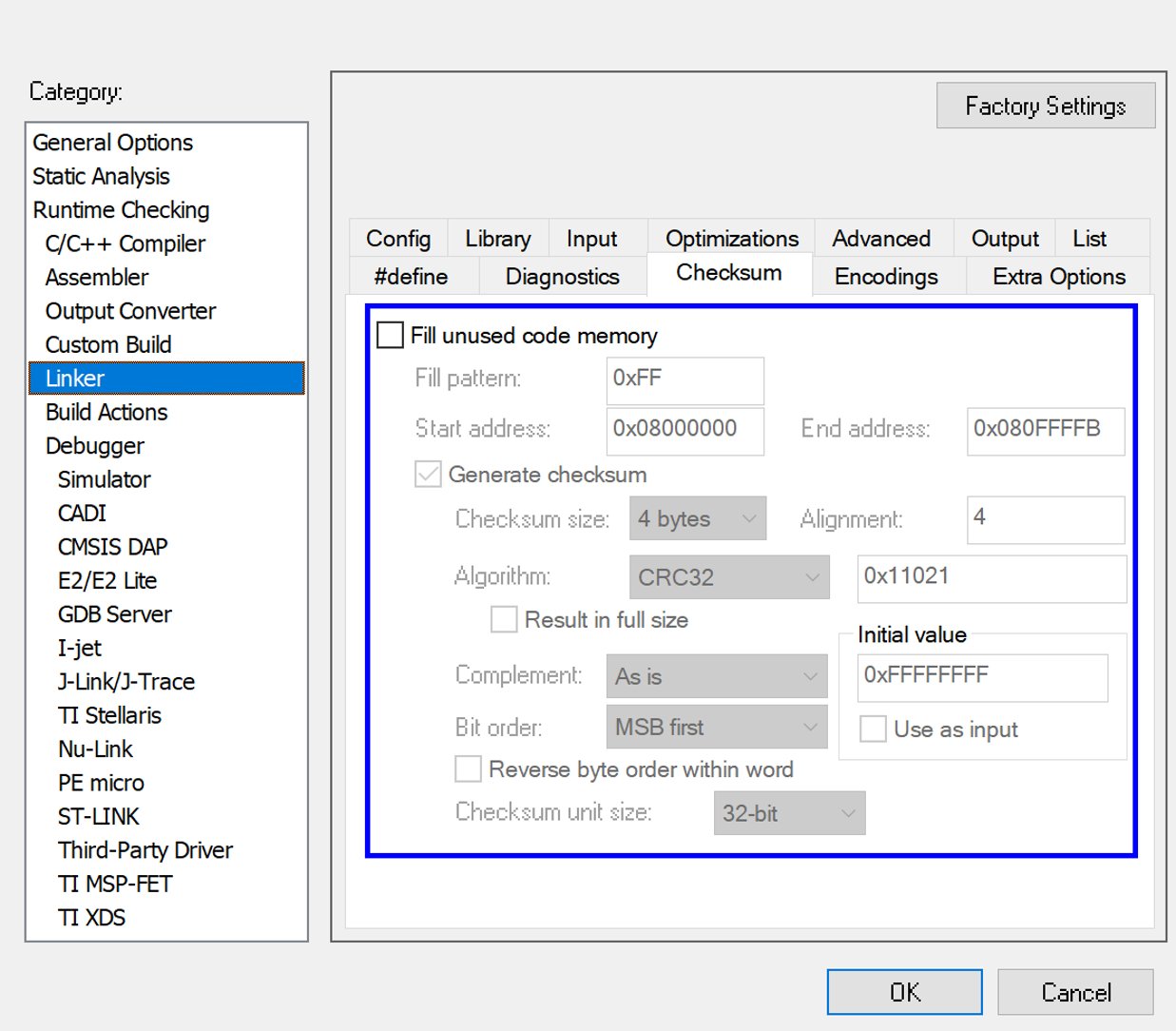Enable Use as input option

tap(873, 729)
